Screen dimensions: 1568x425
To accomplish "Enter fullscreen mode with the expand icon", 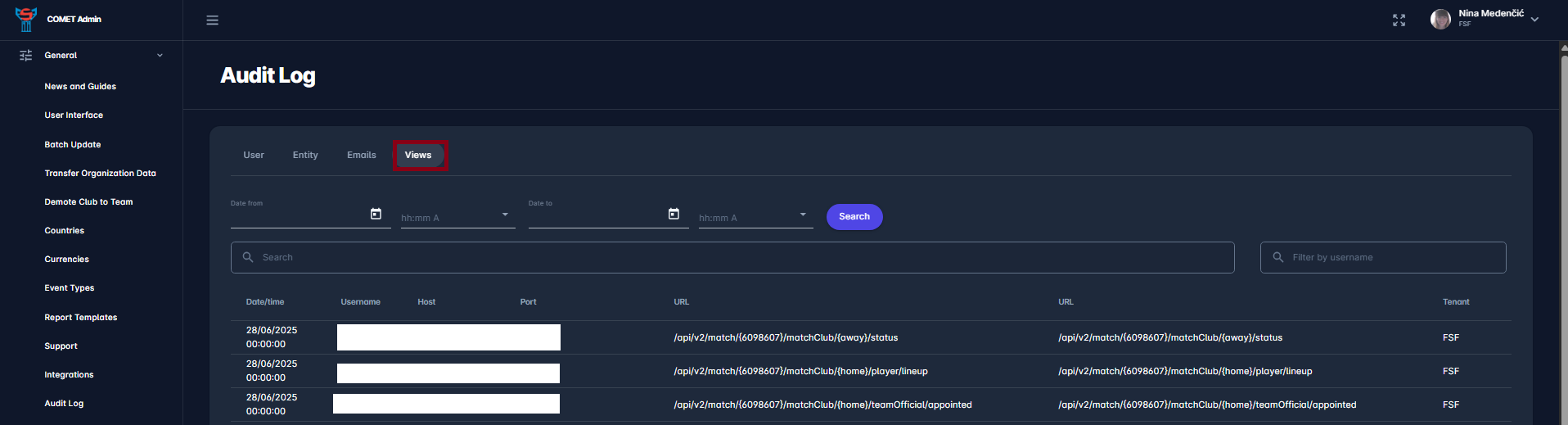I will (x=1399, y=20).
